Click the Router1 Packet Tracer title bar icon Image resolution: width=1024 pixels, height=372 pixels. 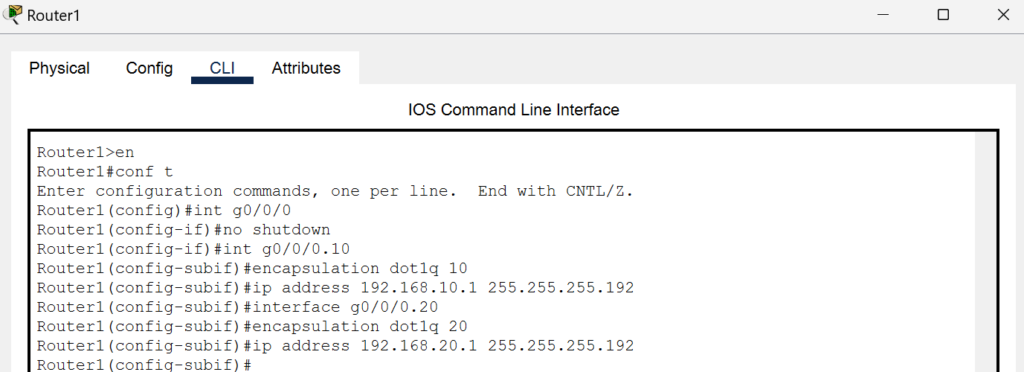[x=12, y=14]
